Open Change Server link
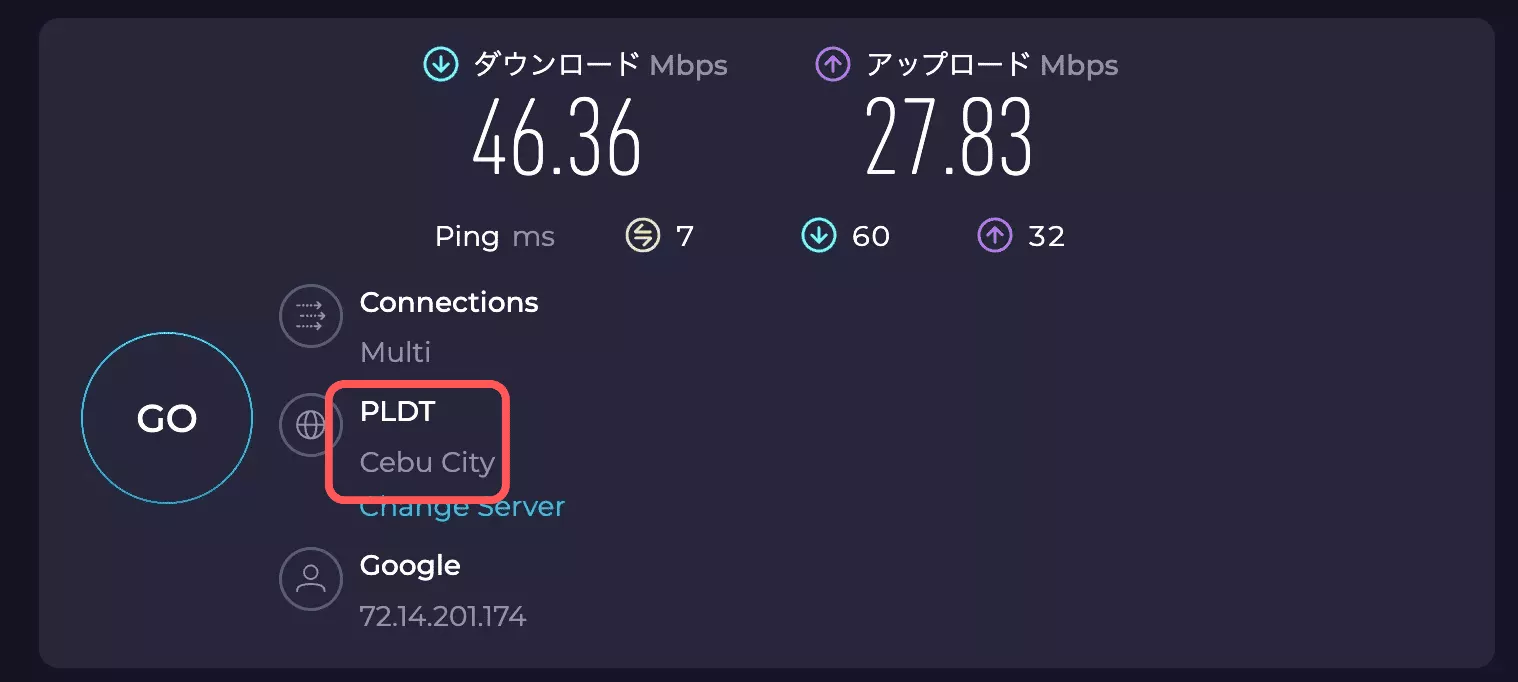This screenshot has width=1518, height=682. click(461, 506)
